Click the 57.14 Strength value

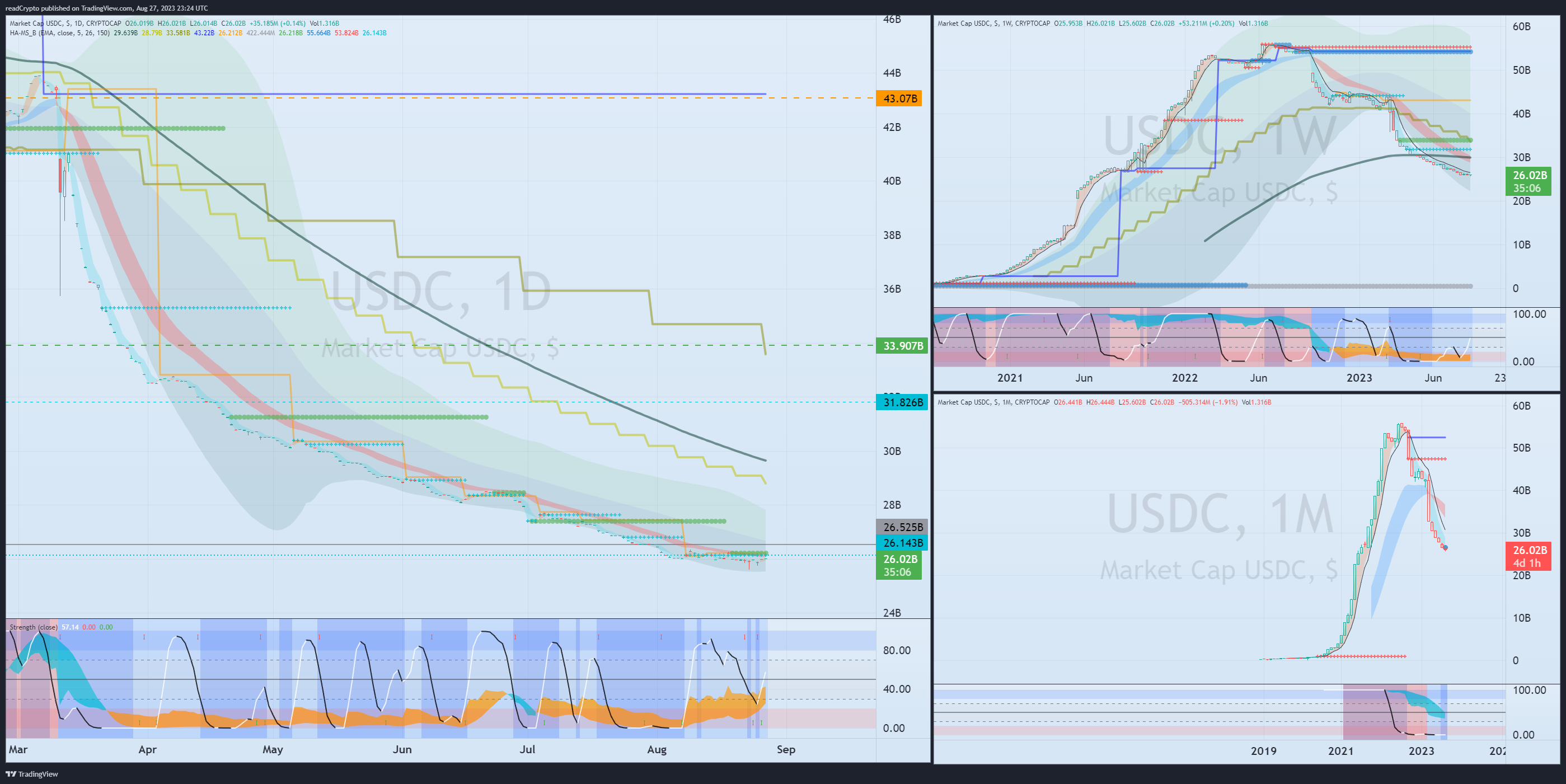pos(70,627)
